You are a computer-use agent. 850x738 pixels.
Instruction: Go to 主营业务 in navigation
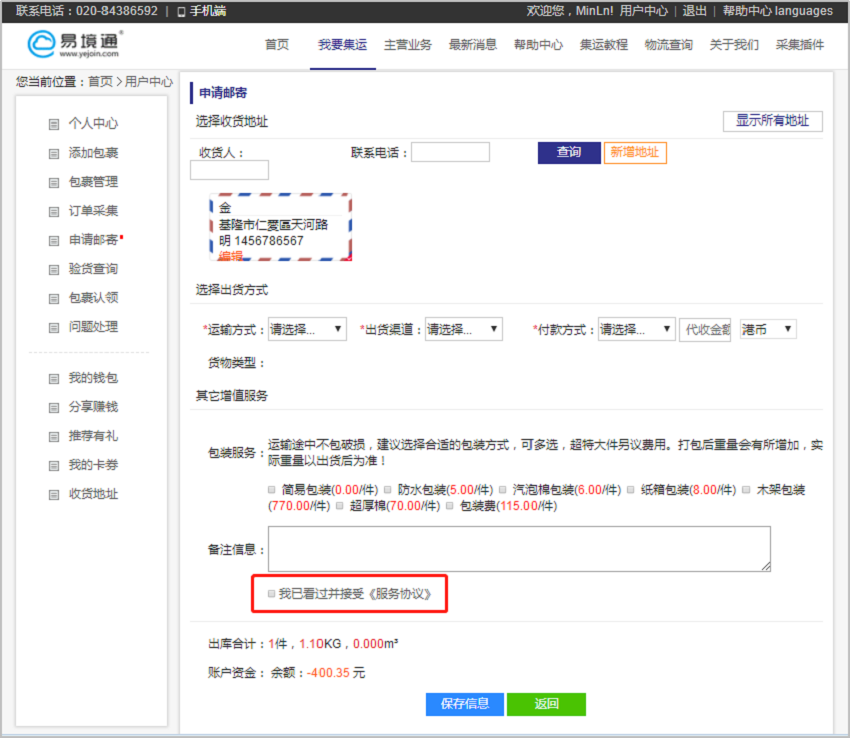(408, 45)
